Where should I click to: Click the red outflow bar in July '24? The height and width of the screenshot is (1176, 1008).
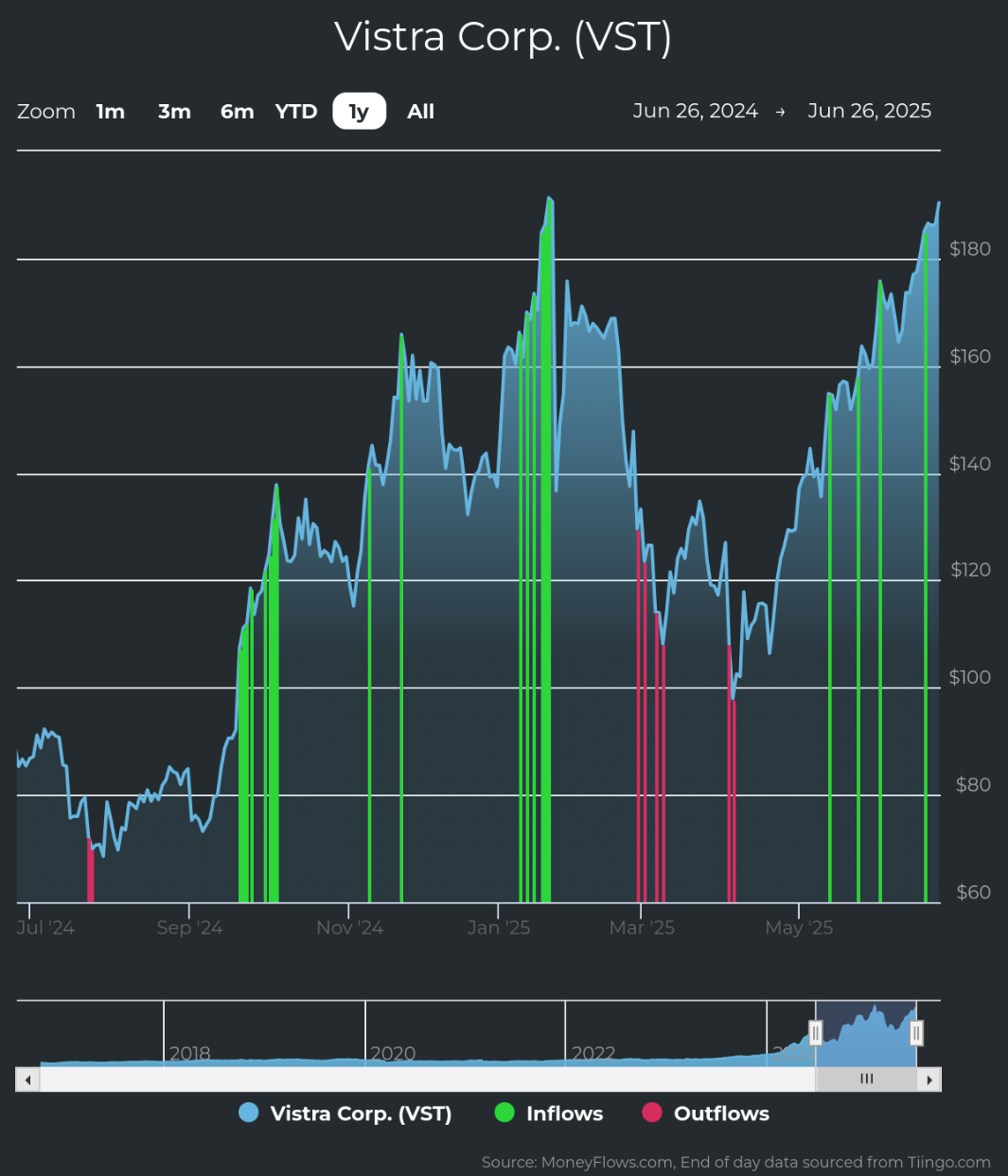[x=90, y=870]
